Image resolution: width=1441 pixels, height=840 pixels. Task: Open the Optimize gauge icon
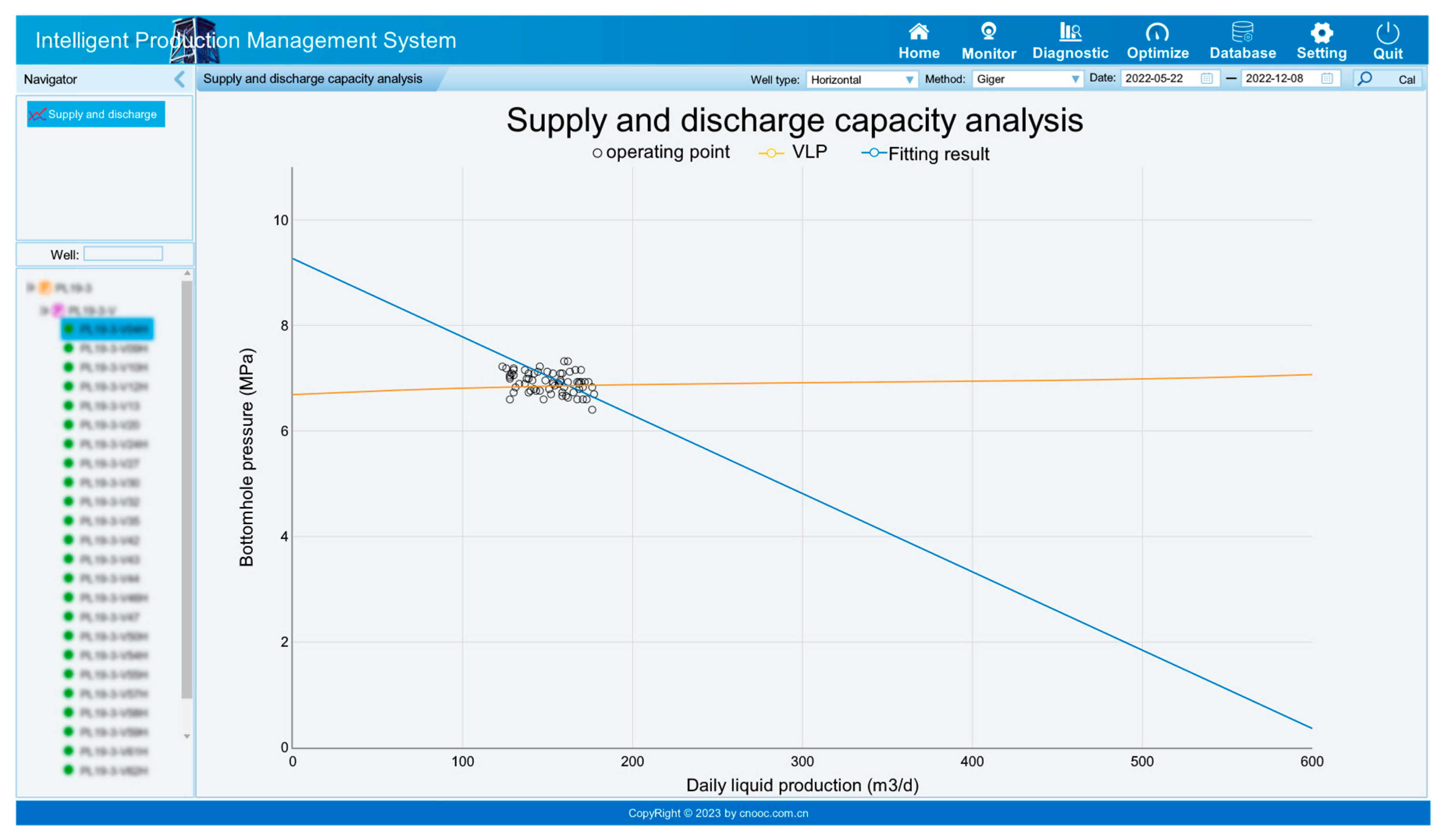(1157, 33)
